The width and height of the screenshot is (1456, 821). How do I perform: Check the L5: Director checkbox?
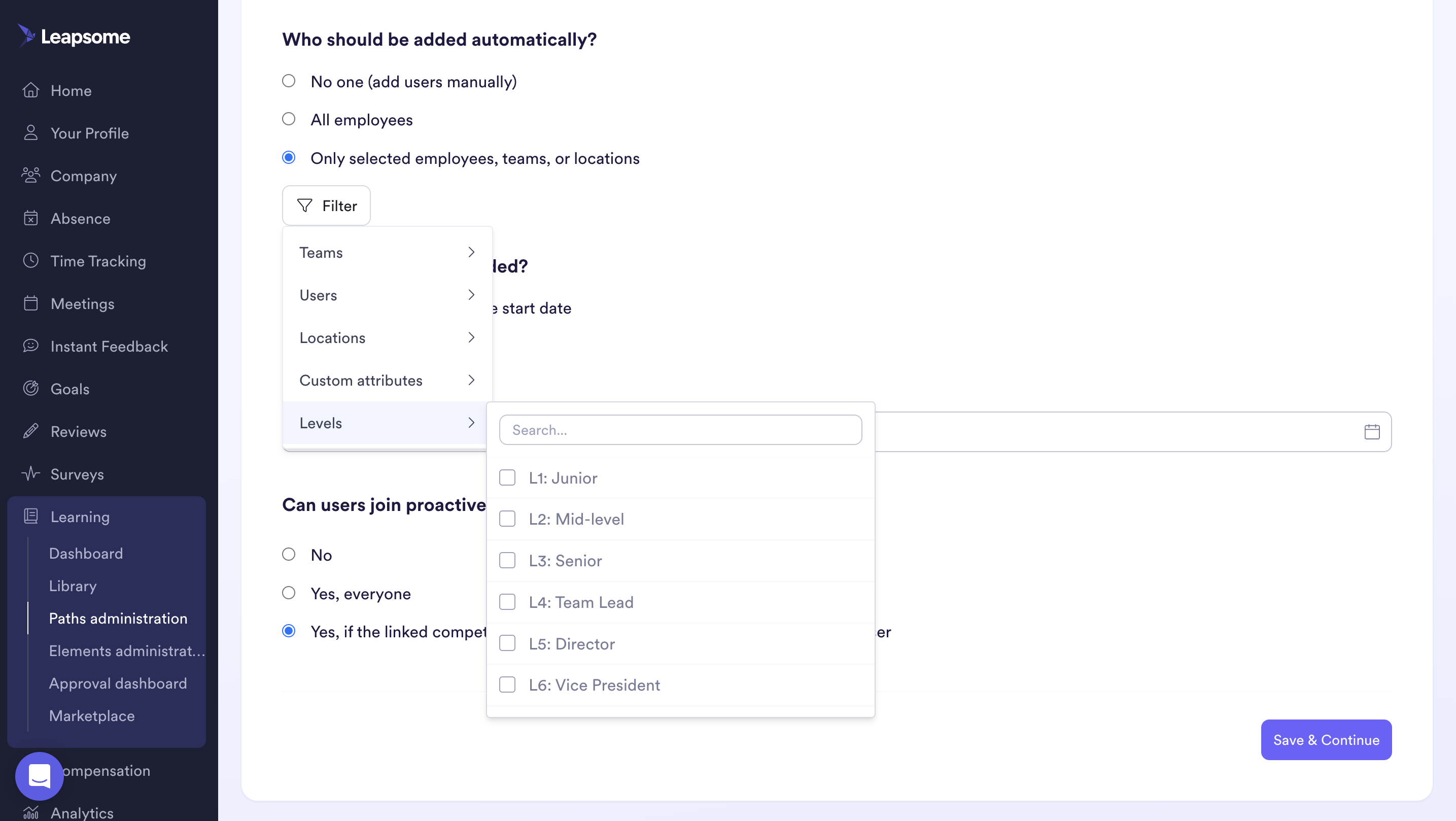(507, 643)
